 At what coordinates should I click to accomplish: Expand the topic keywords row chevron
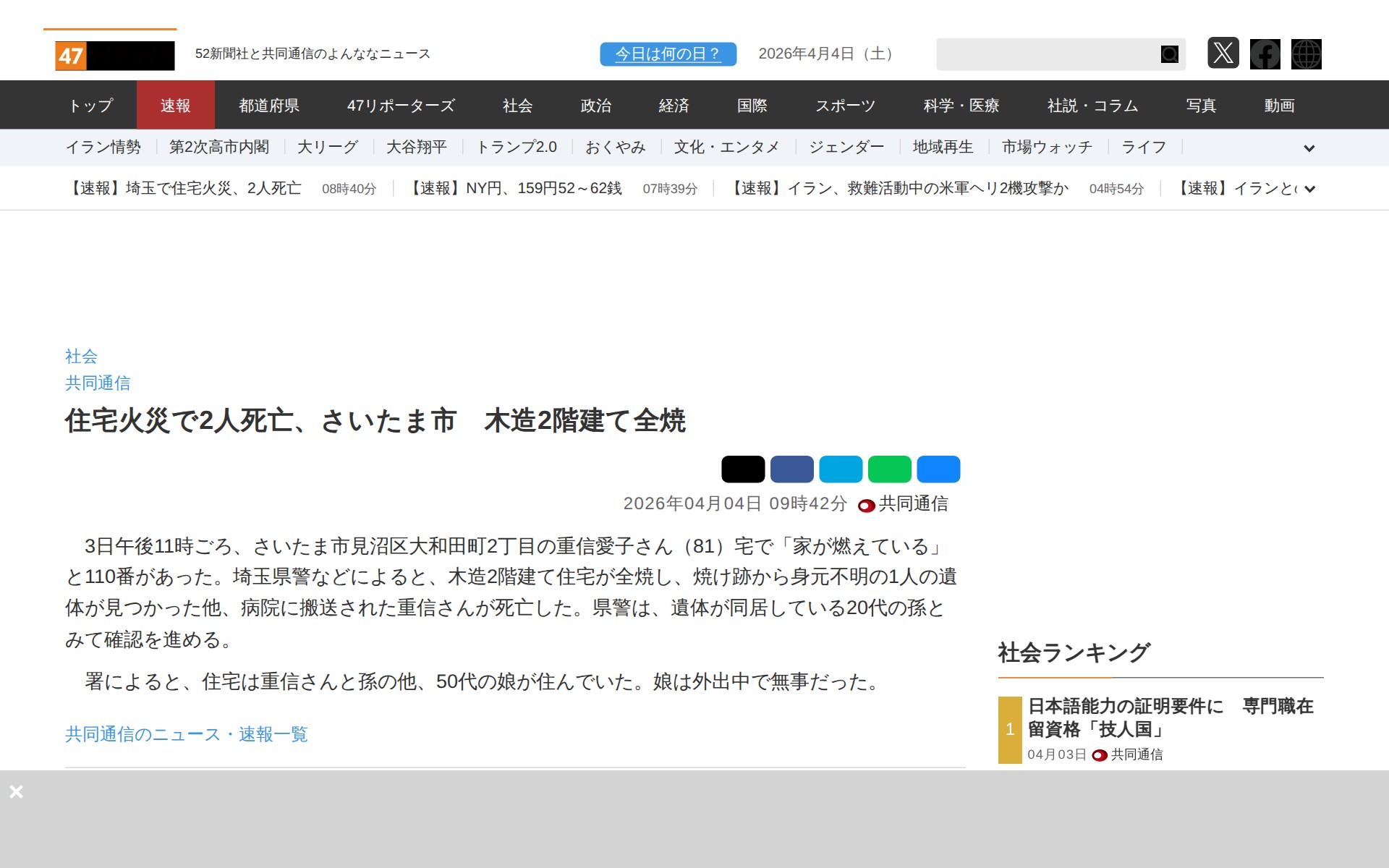pos(1309,148)
